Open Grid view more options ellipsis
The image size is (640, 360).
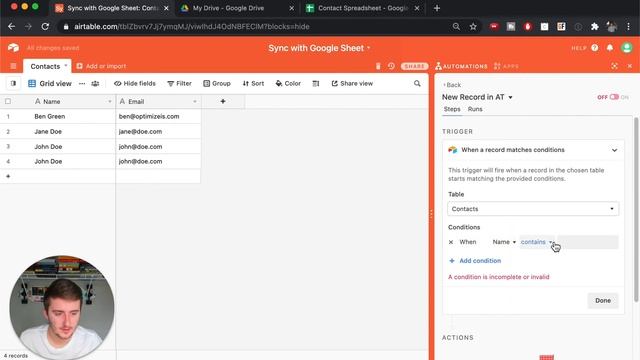tap(82, 83)
